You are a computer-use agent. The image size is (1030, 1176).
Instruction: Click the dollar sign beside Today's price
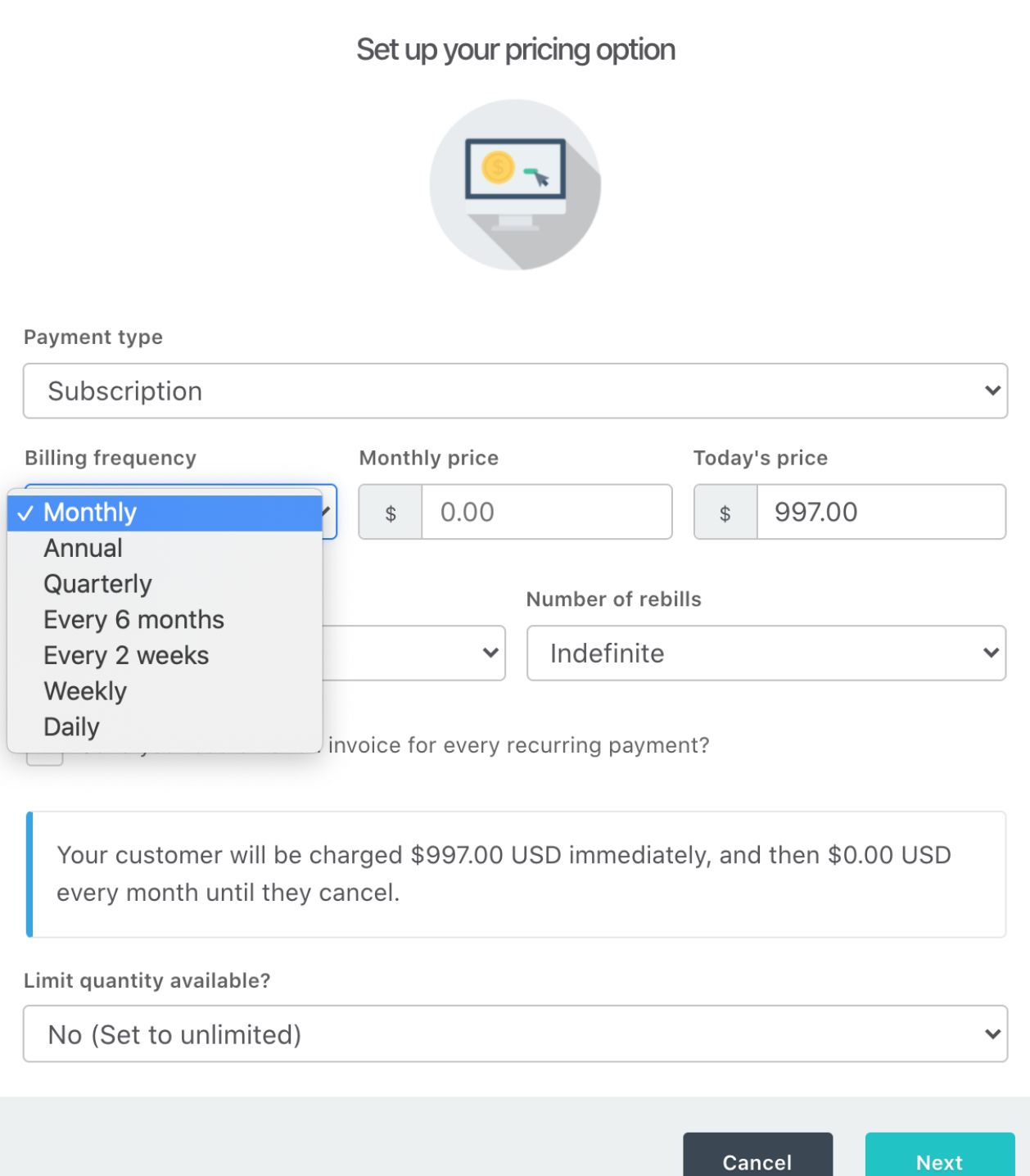(725, 513)
